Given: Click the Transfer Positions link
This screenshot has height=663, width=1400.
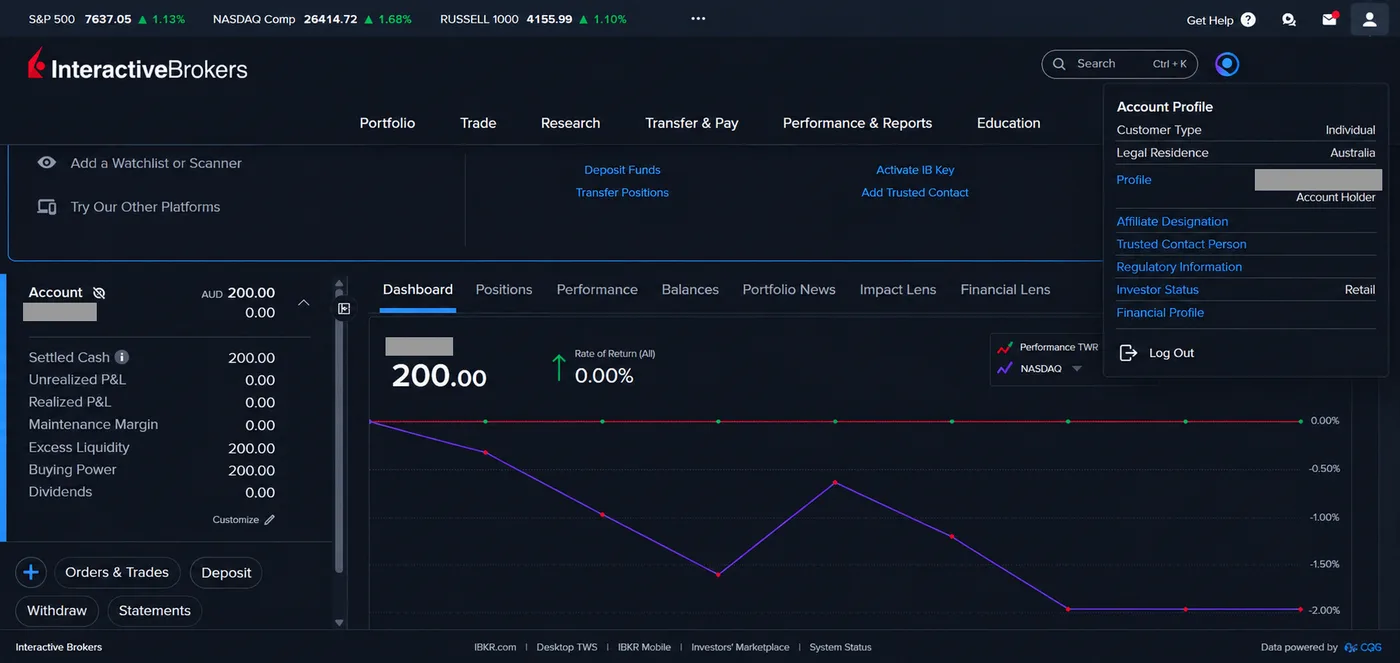Looking at the screenshot, I should [x=622, y=192].
